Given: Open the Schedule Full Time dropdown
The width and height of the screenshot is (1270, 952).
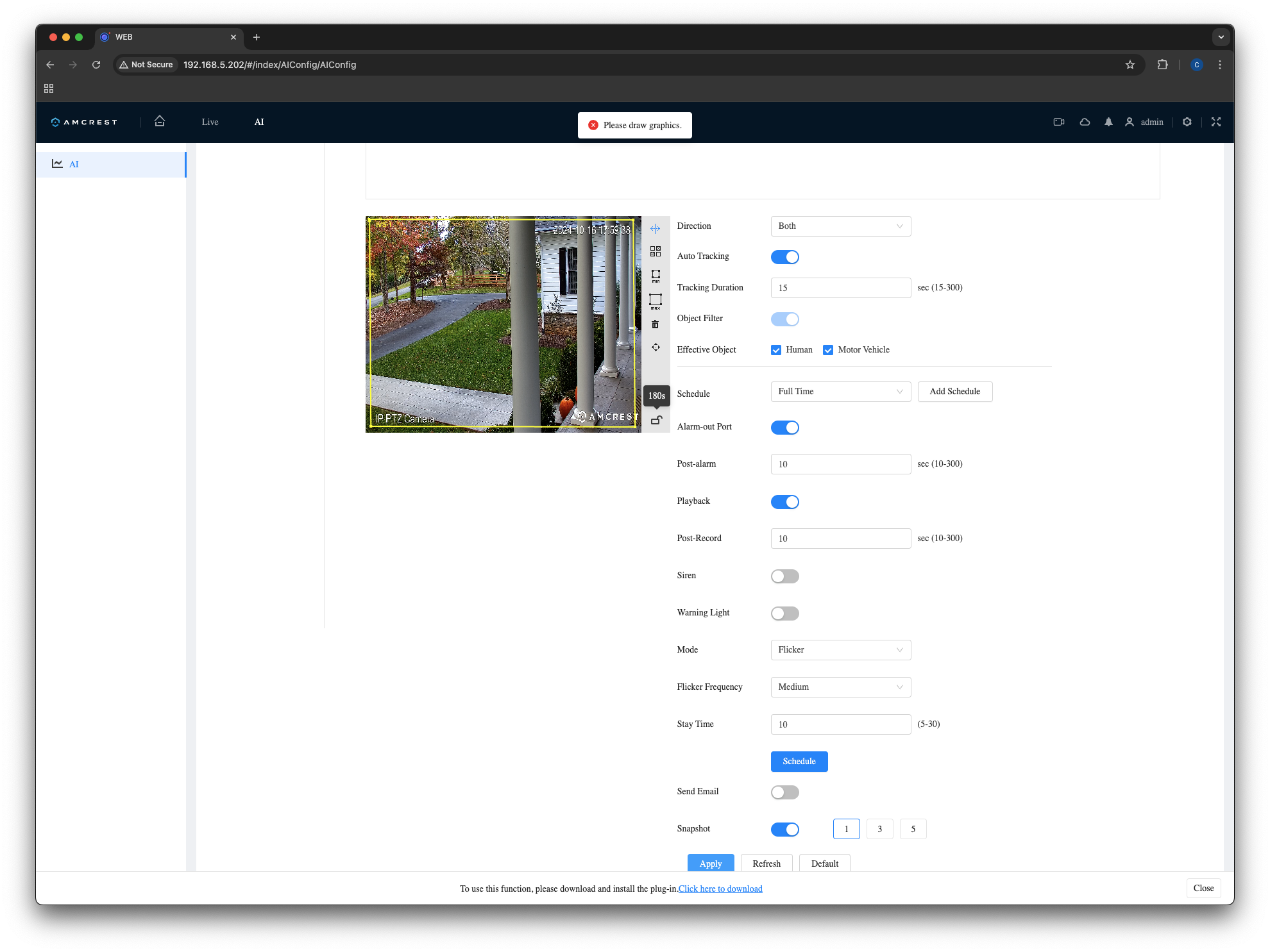Looking at the screenshot, I should [x=841, y=392].
